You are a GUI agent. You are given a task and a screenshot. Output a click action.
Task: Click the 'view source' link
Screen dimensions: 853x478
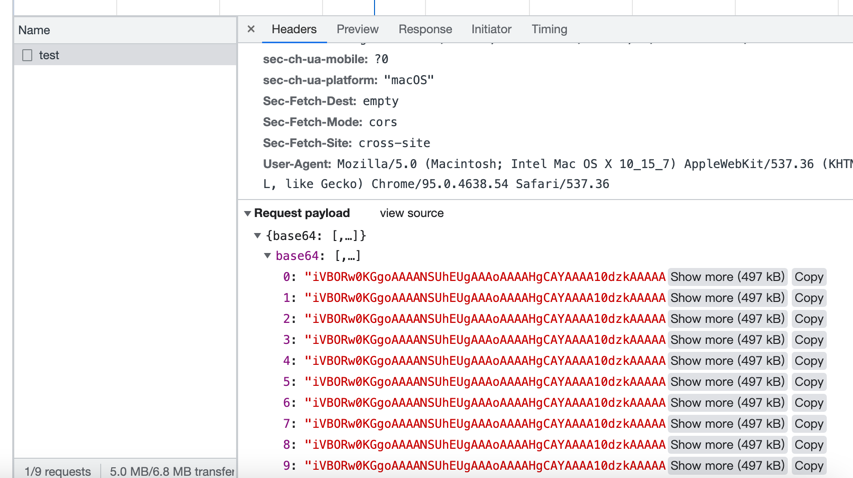411,213
